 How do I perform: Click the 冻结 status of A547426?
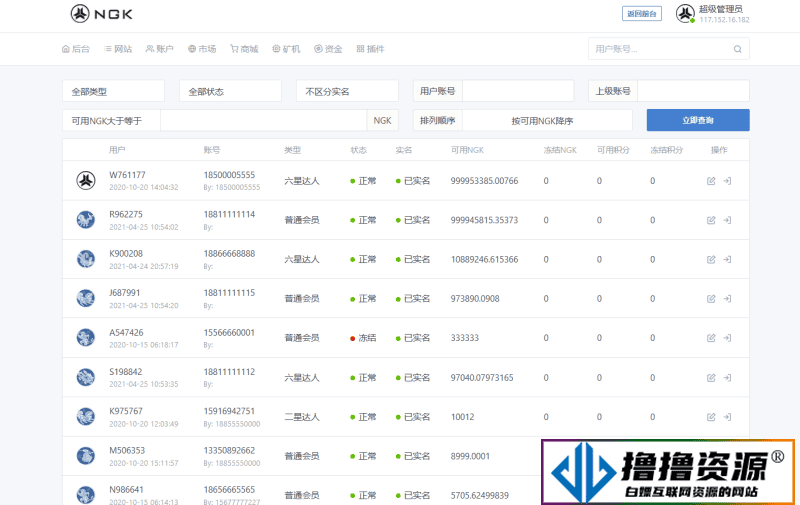(x=363, y=338)
